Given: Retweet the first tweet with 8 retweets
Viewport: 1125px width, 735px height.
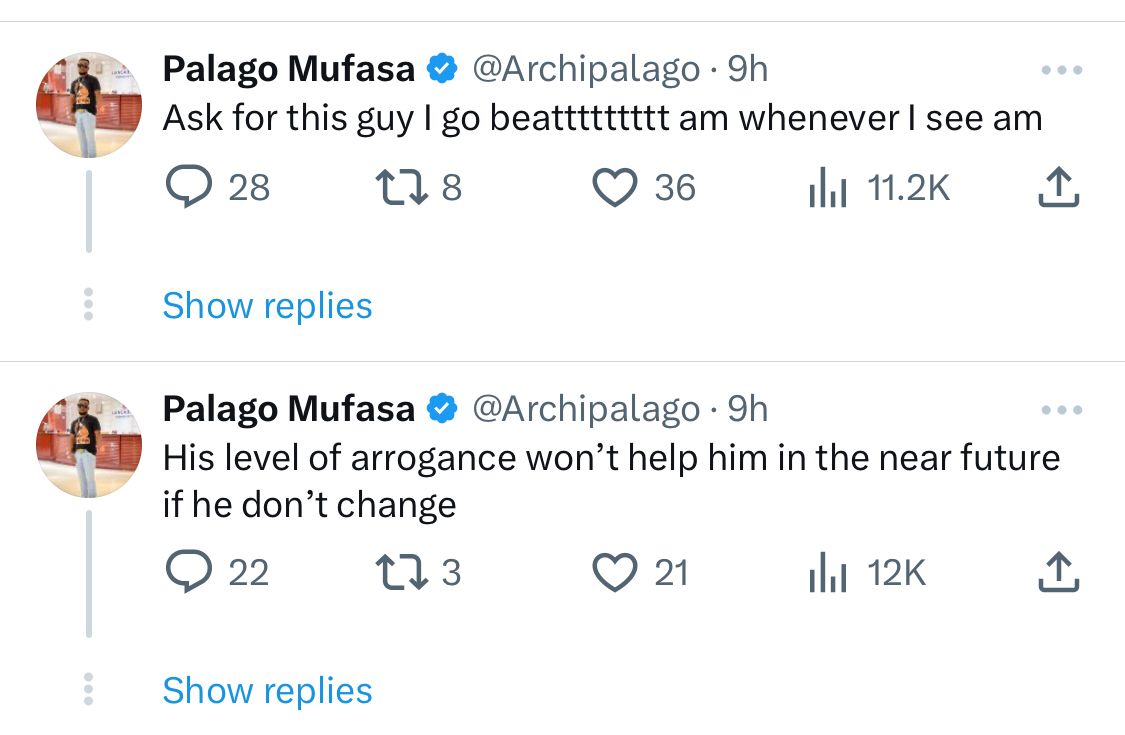Looking at the screenshot, I should coord(402,187).
